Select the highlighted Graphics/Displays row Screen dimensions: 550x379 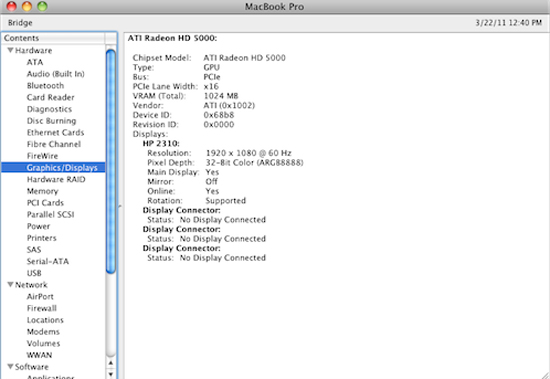pos(53,167)
